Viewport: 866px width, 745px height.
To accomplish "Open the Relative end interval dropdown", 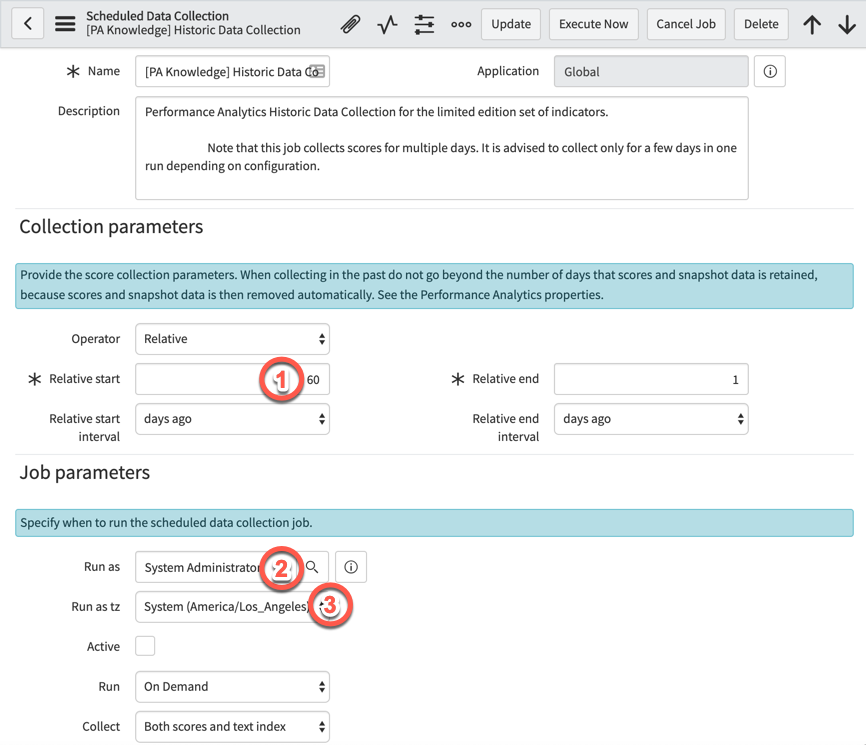I will tap(651, 419).
